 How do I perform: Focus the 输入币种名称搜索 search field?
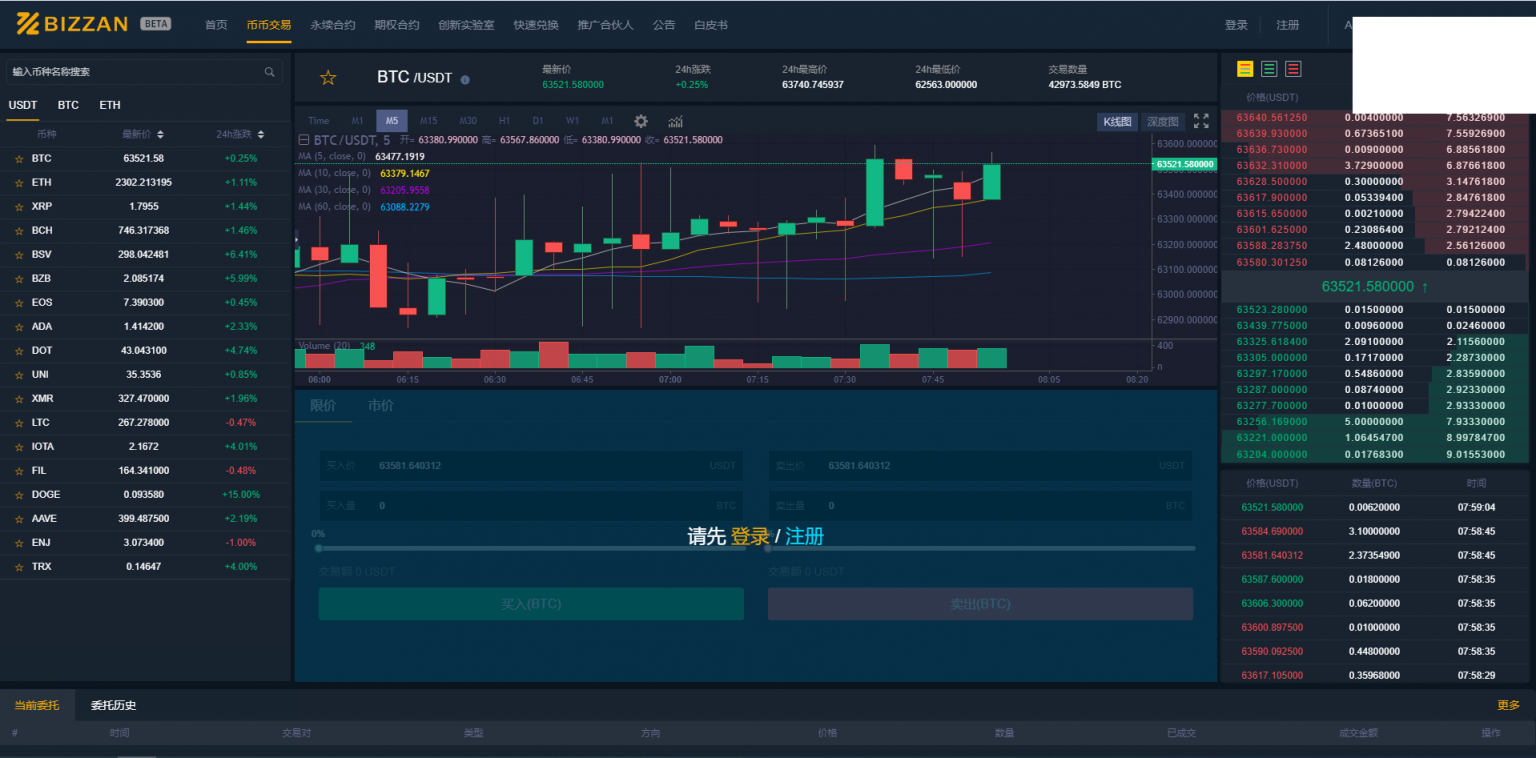(x=135, y=72)
